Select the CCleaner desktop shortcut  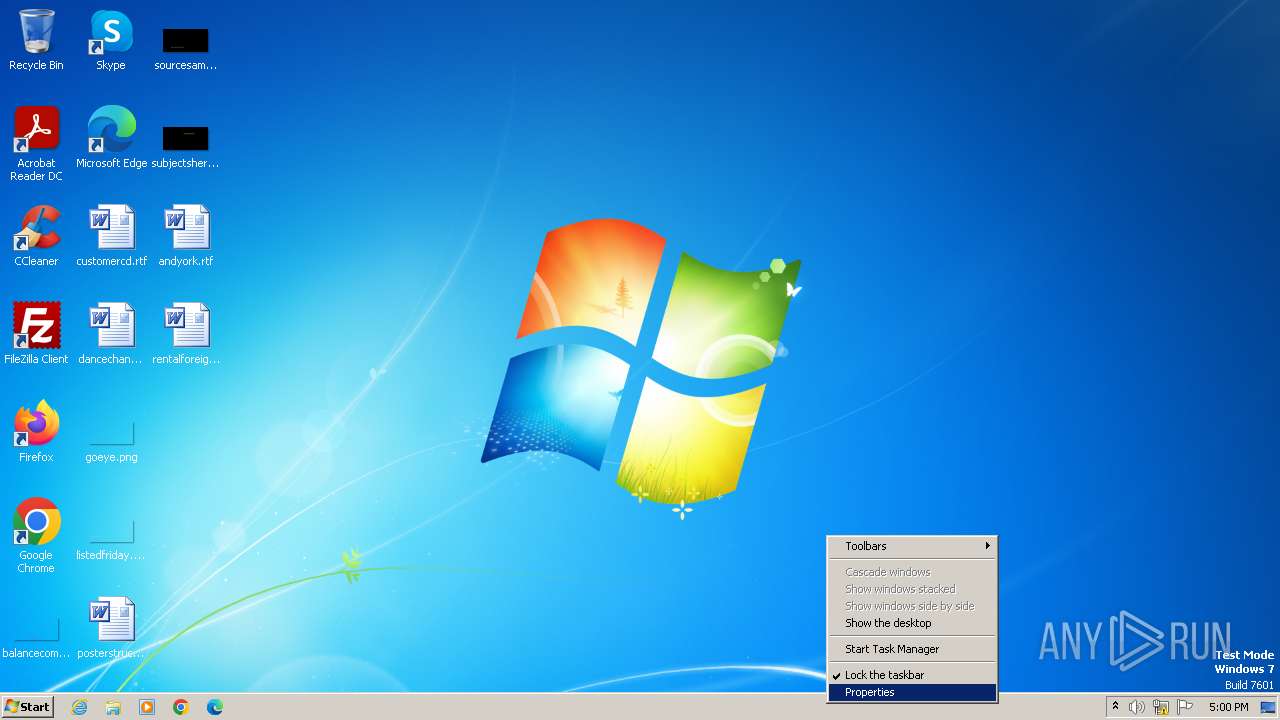coord(36,236)
